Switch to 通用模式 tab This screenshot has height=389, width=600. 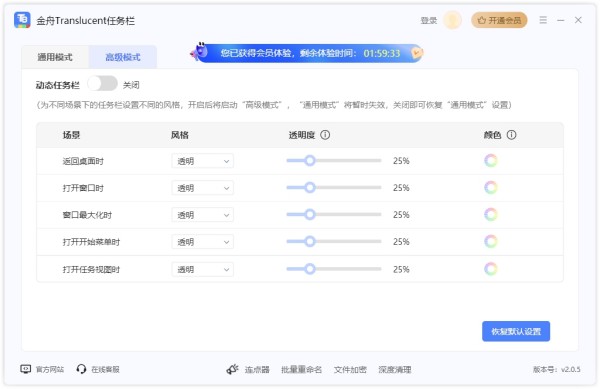tap(55, 57)
